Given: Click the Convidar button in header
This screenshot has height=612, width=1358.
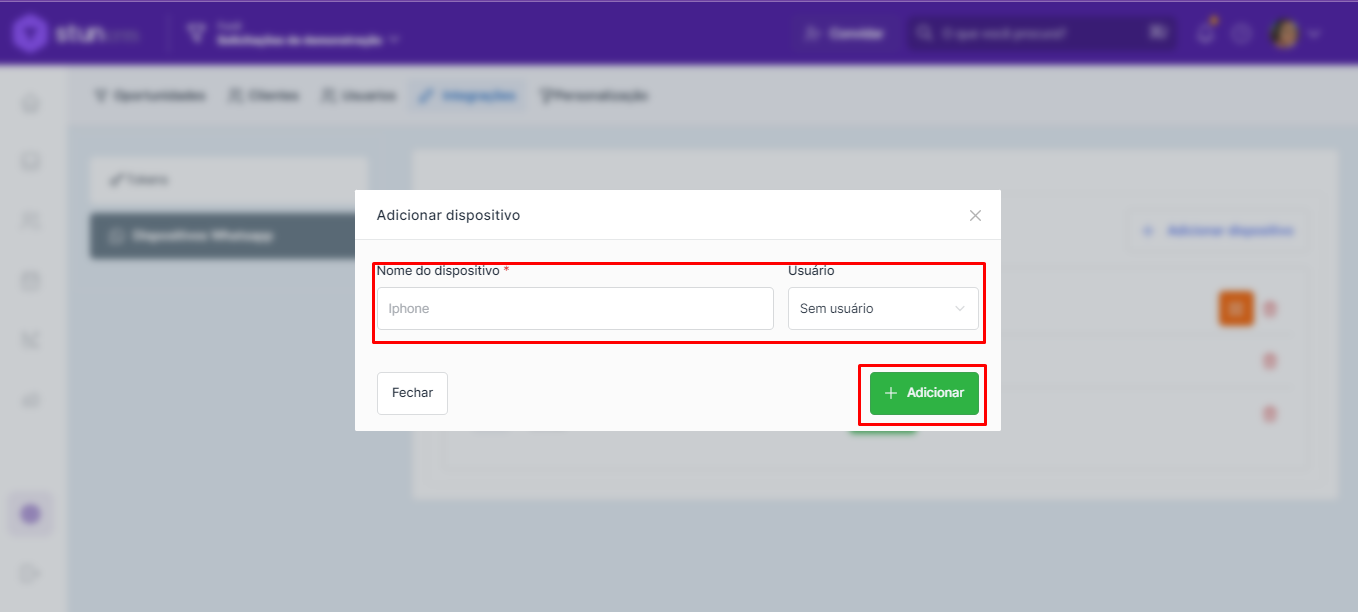Looking at the screenshot, I should (845, 33).
